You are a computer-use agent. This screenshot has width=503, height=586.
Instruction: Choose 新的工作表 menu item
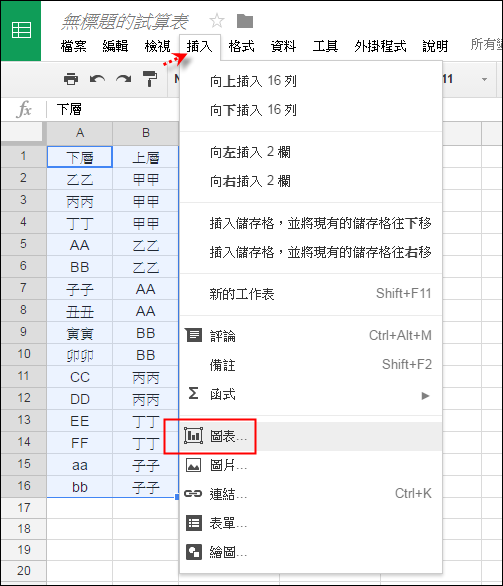click(x=311, y=294)
